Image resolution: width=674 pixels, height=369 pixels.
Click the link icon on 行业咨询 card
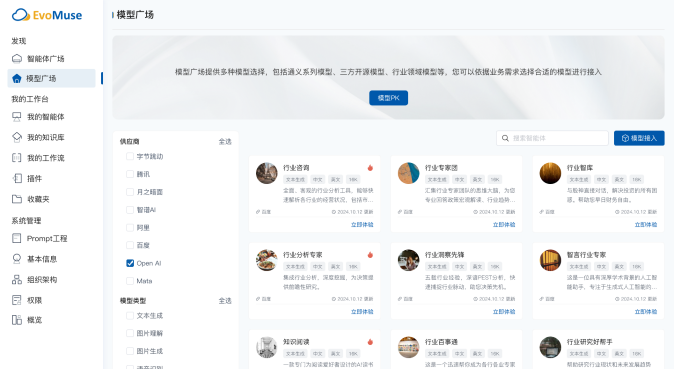point(258,212)
